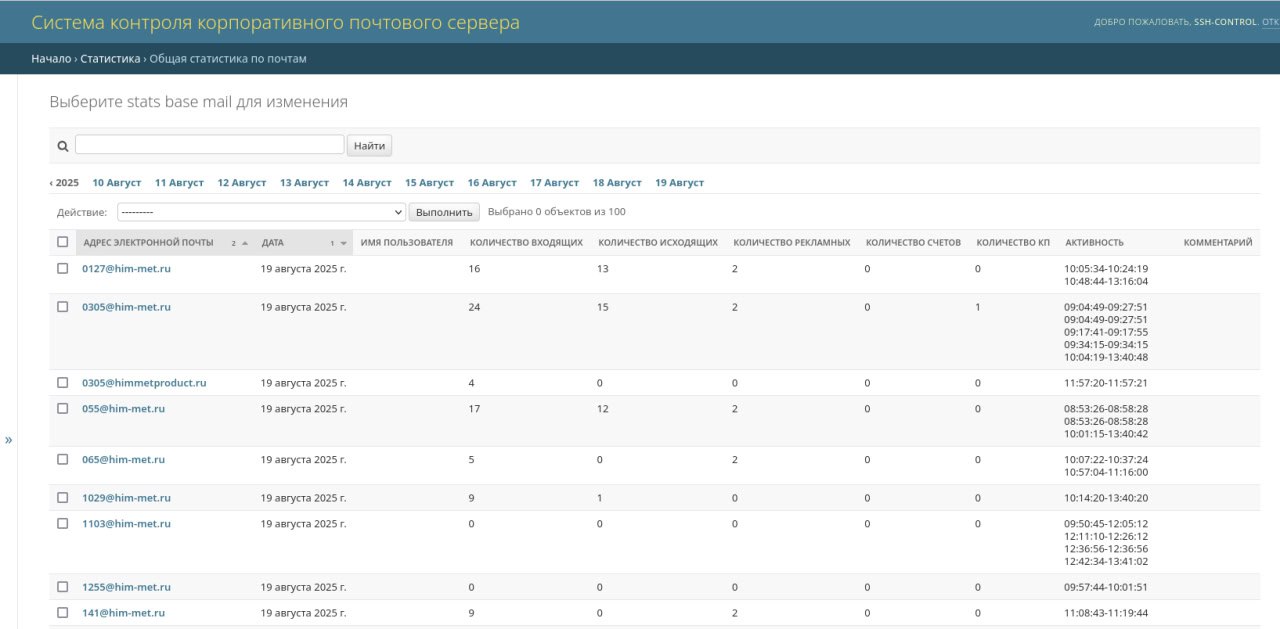Click the SSH-CONTROL username text
This screenshot has height=629, width=1280.
tap(1225, 22)
